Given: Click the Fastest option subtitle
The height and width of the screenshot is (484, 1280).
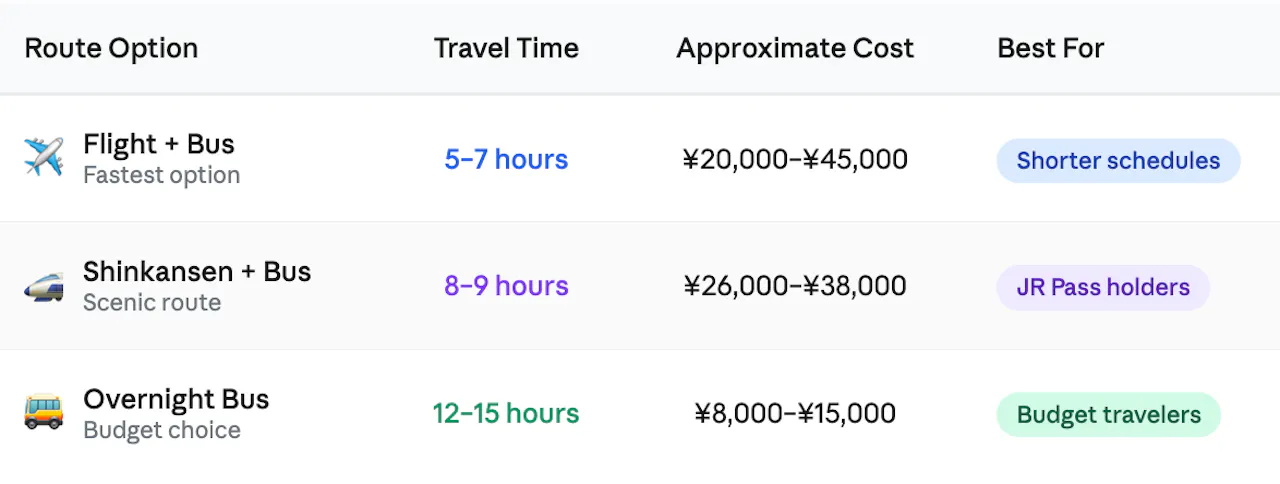Looking at the screenshot, I should [161, 175].
